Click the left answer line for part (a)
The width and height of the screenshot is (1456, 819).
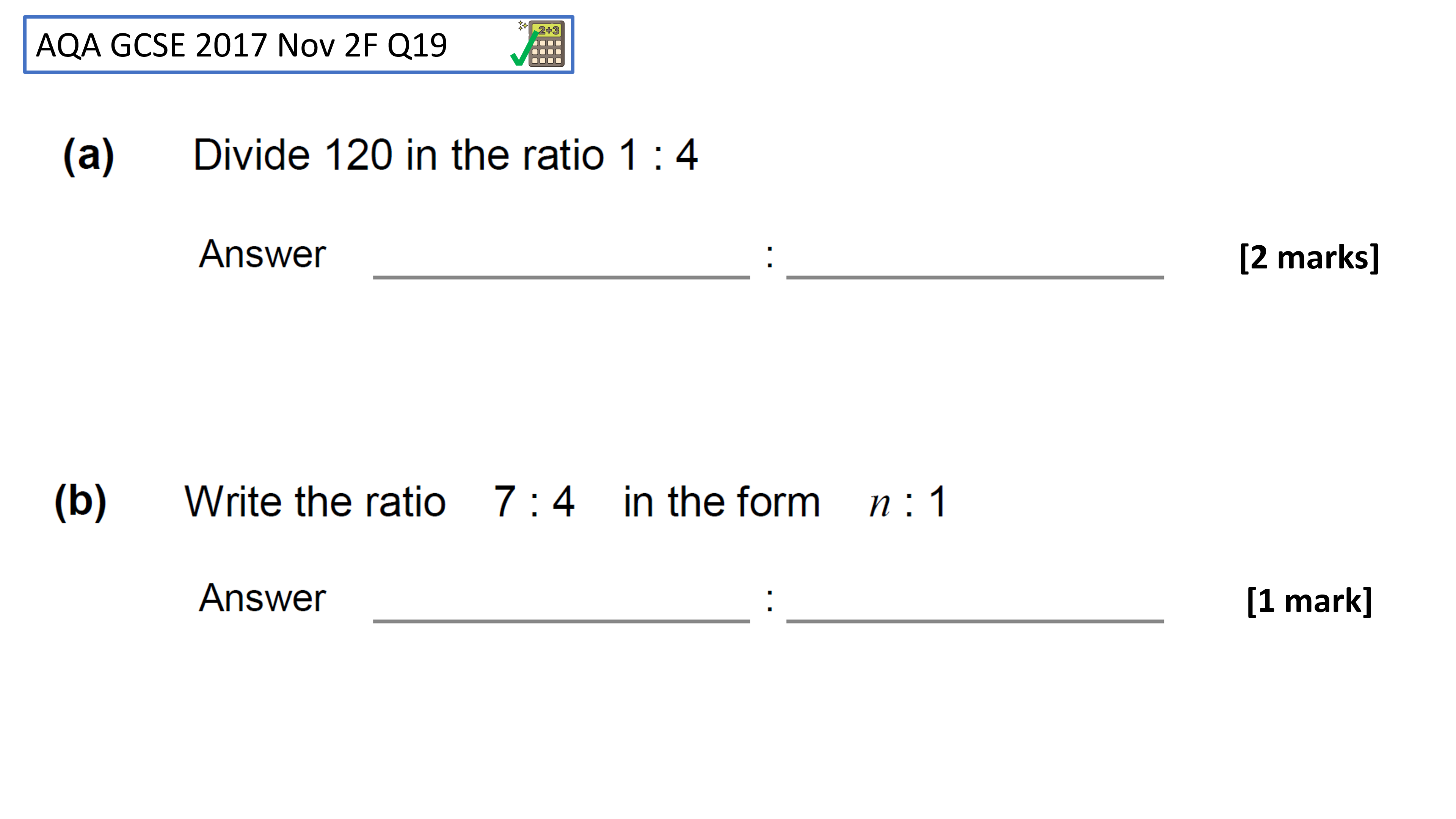561,277
